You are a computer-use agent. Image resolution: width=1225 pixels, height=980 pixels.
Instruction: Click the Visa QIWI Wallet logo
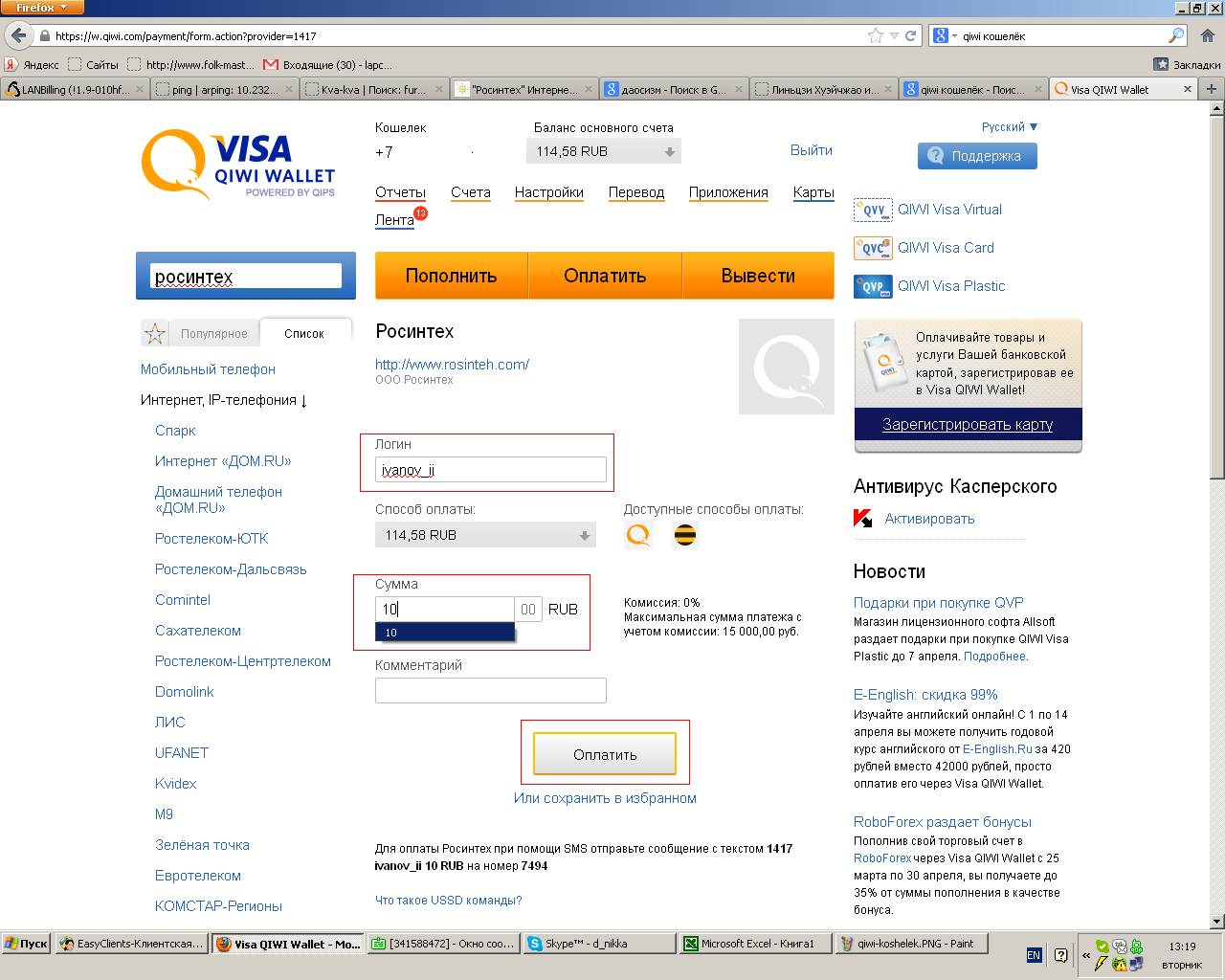coord(238,165)
